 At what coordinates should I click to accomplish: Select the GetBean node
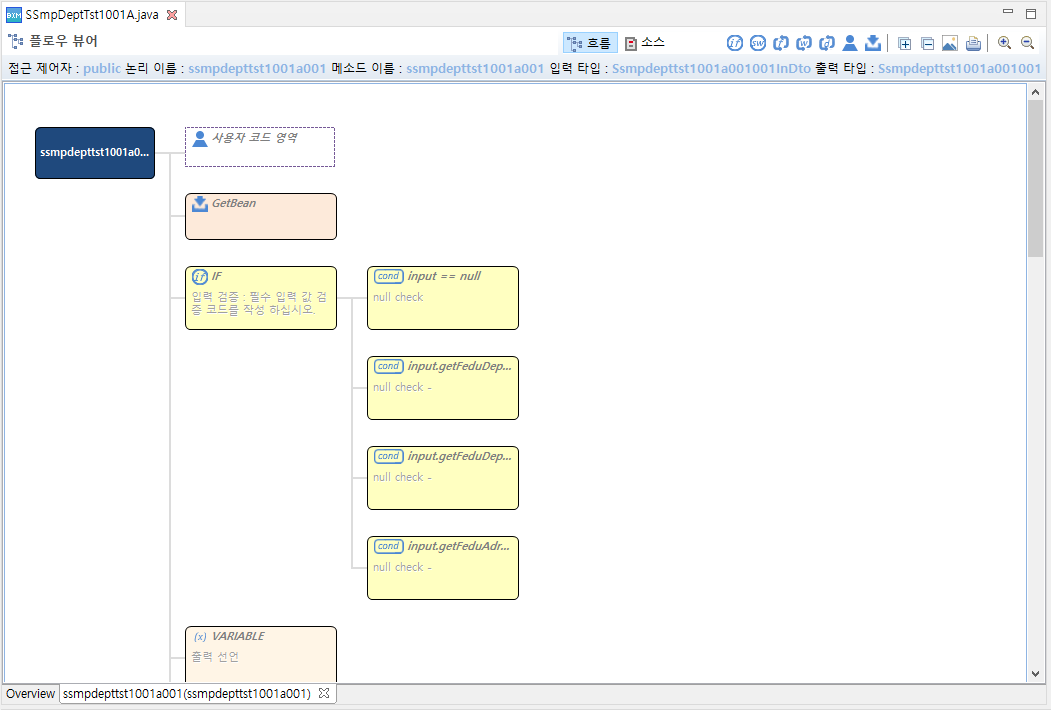click(260, 216)
